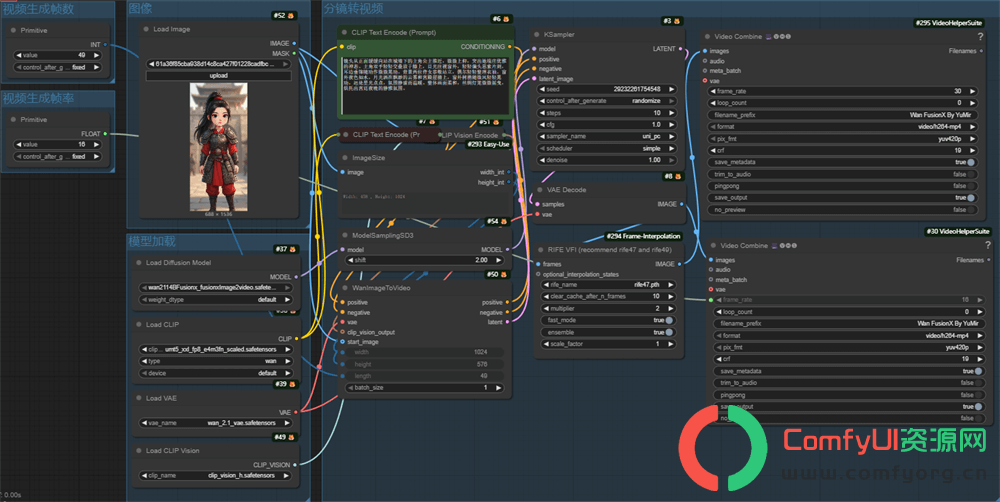Click the #295 VideoHelperSuite badge
Screen dimensions: 1000x502
pos(949,23)
